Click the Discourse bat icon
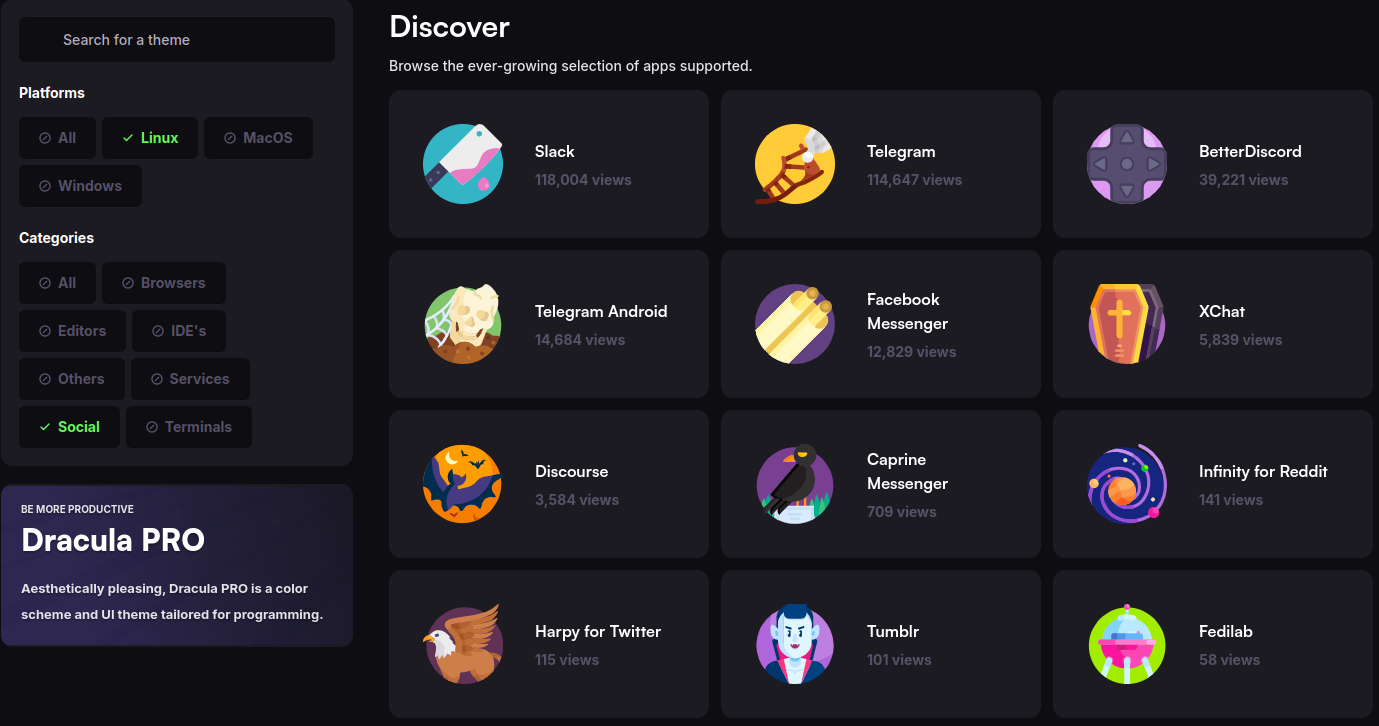 (x=462, y=484)
